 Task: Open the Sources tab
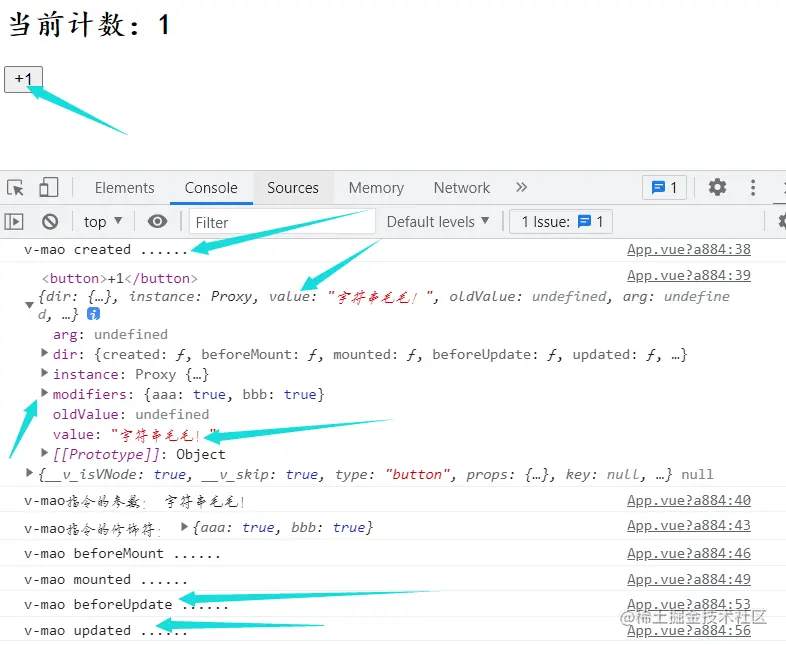tap(293, 188)
